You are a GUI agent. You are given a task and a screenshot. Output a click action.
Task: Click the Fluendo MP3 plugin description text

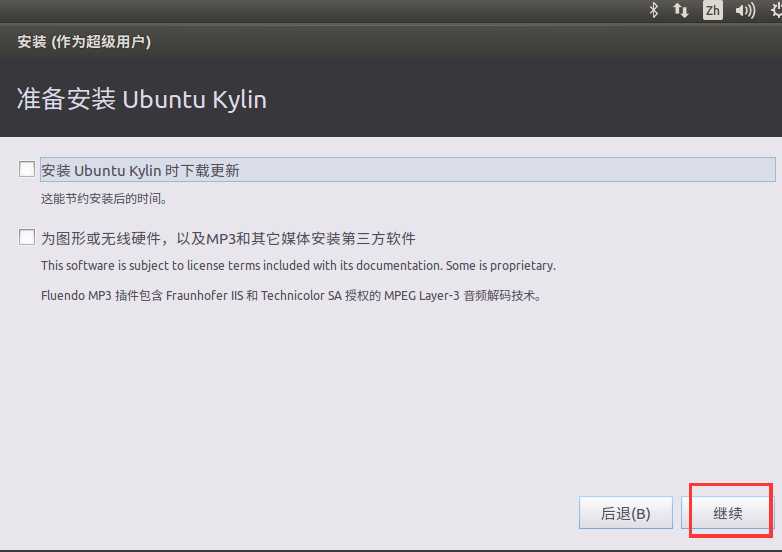pos(292,296)
